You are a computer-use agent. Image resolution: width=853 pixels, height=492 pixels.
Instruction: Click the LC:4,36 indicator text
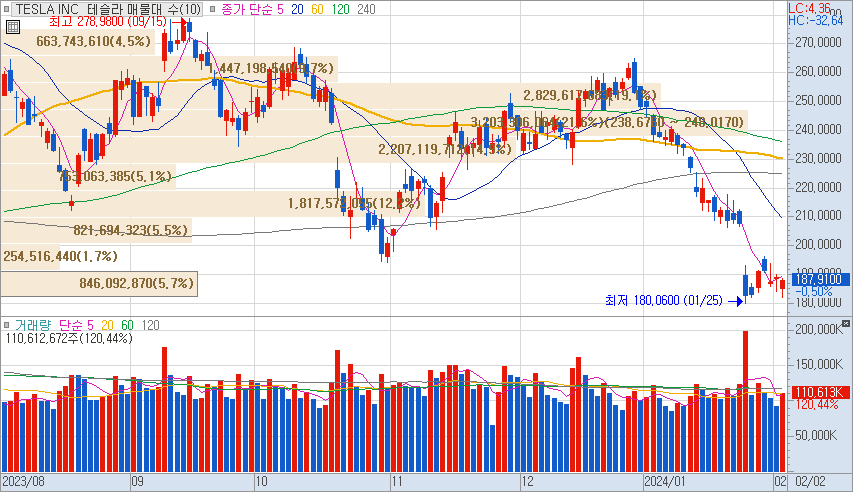pyautogui.click(x=810, y=8)
